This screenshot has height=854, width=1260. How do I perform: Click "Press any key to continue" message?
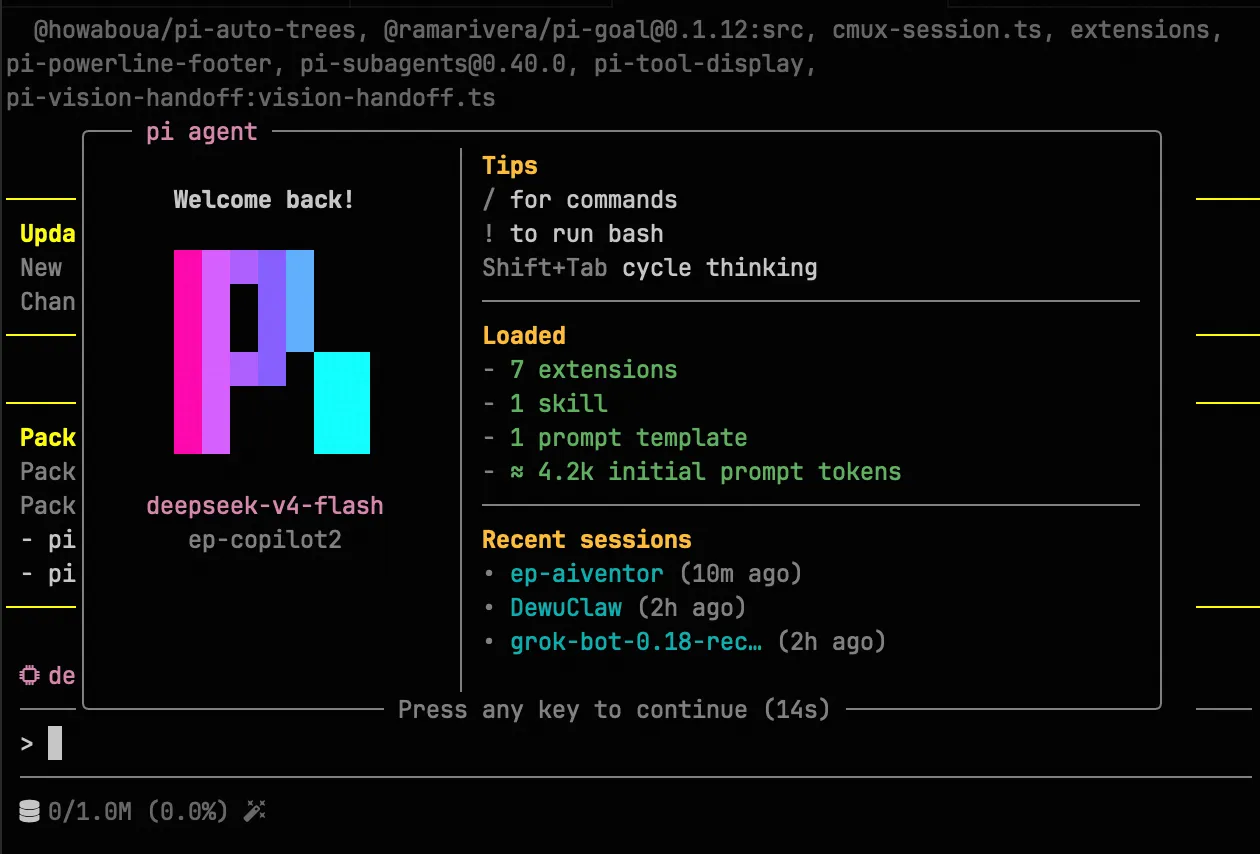point(615,710)
